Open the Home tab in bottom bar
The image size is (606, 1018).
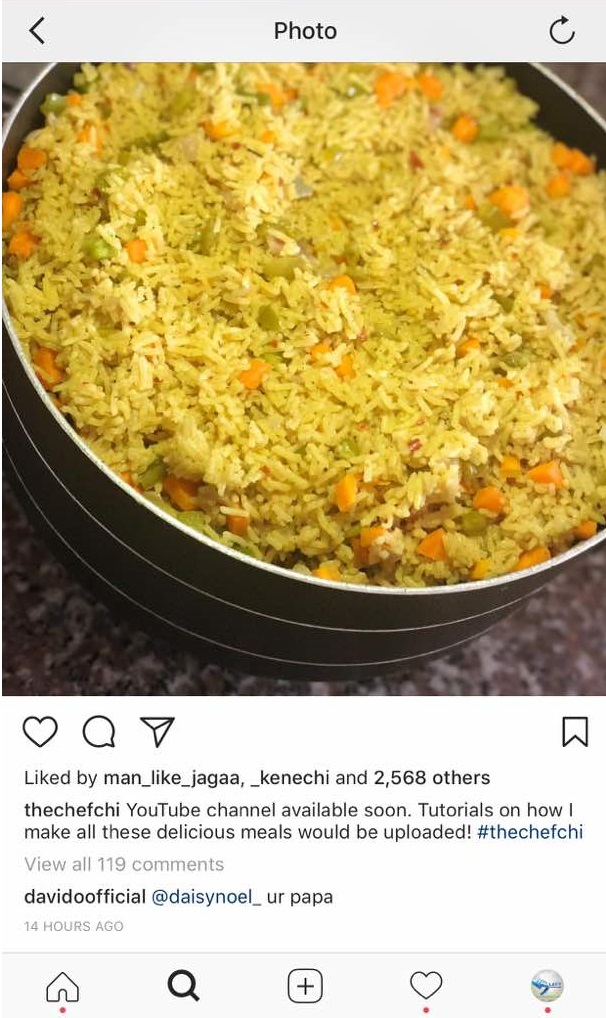click(x=62, y=987)
